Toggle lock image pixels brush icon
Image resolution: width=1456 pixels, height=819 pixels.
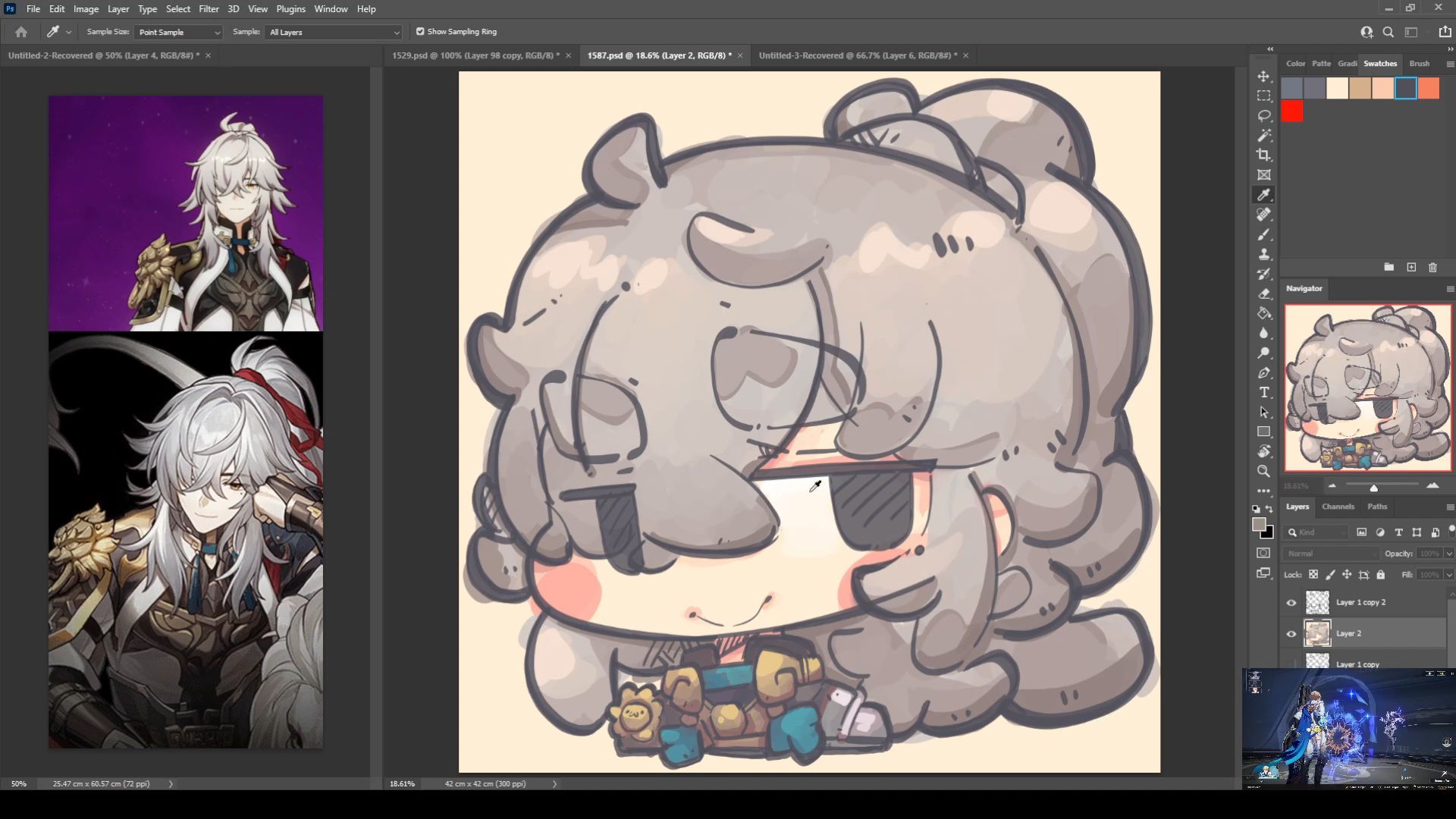(x=1330, y=575)
